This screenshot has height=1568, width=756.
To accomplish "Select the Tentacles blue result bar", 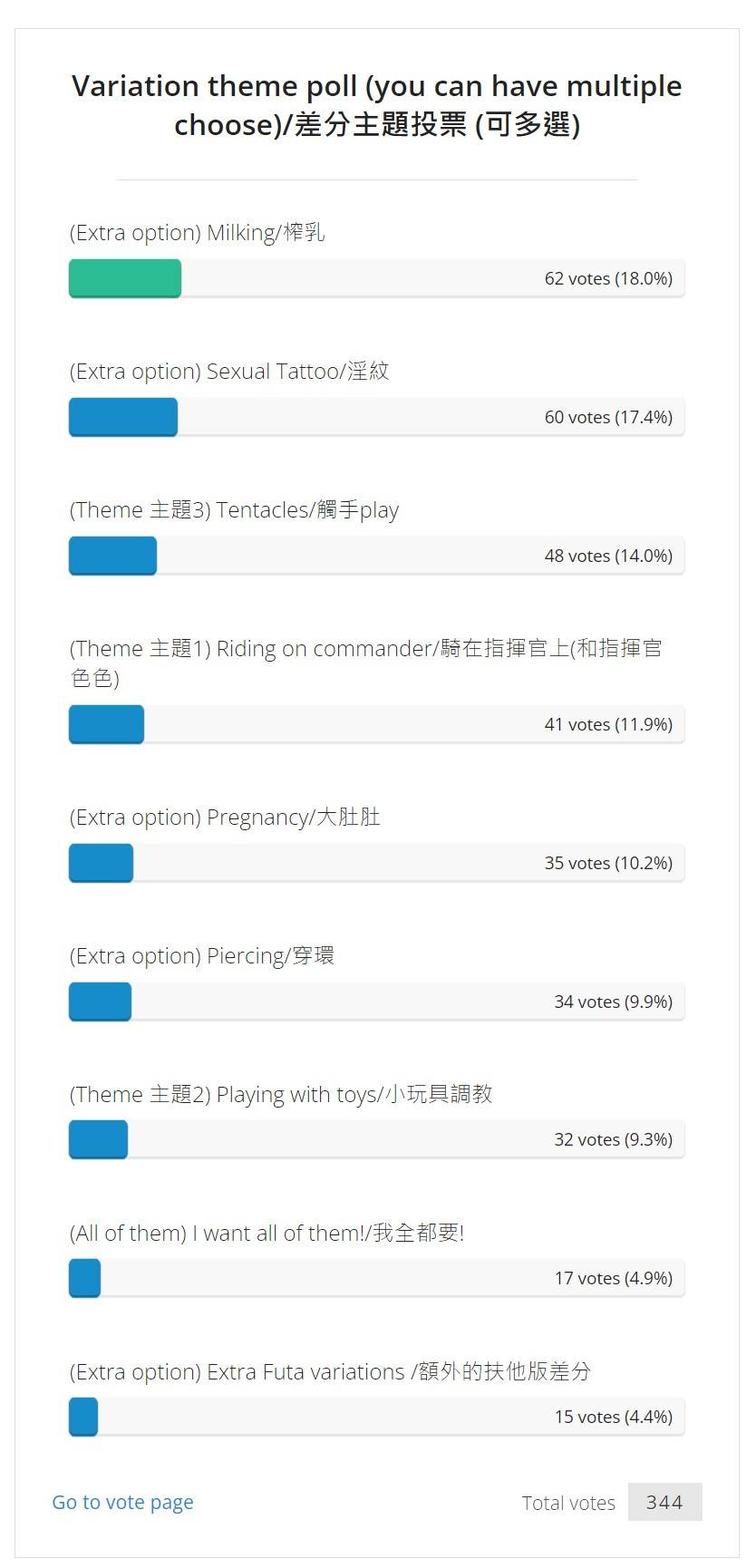I will pyautogui.click(x=112, y=556).
